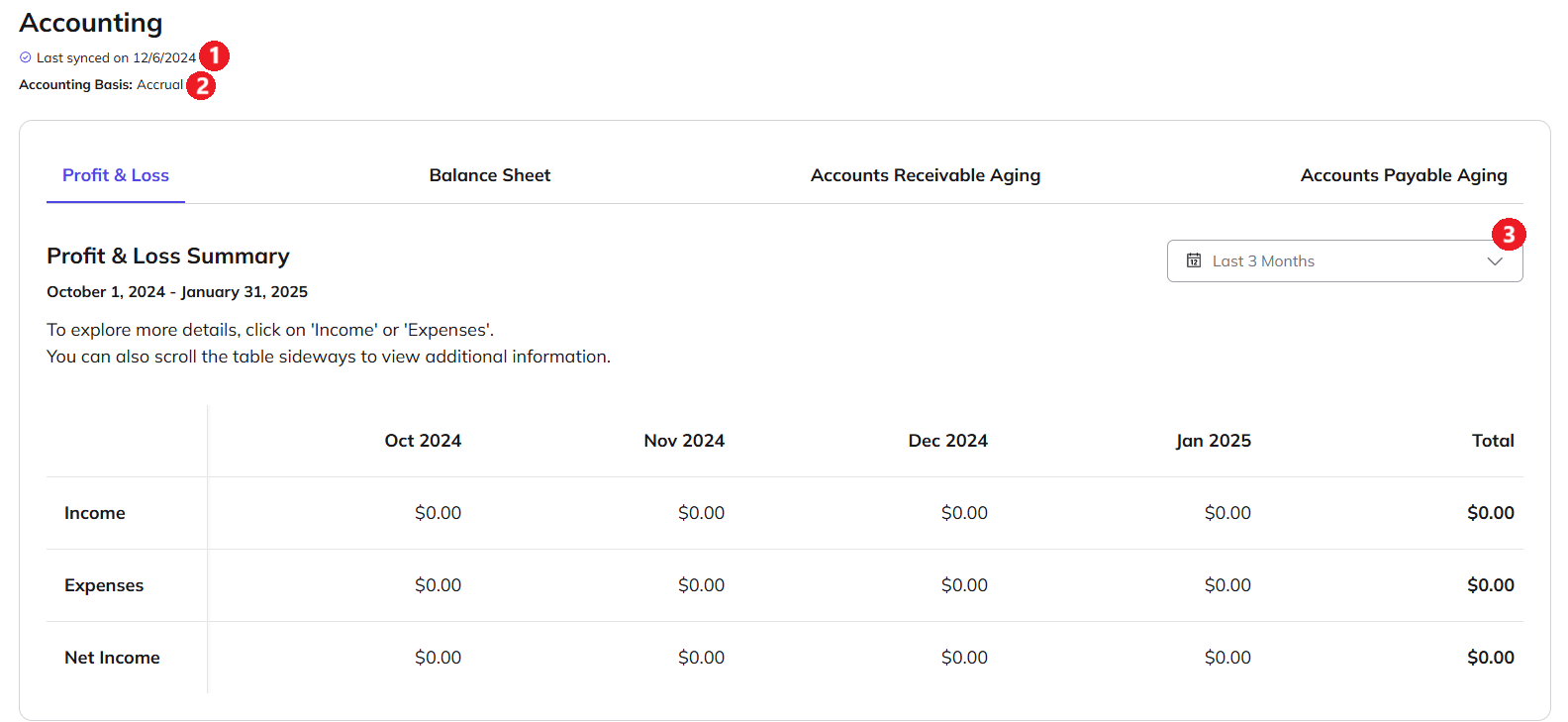The height and width of the screenshot is (722, 1568).
Task: Click the Profit & Loss Summary heading
Action: pyautogui.click(x=168, y=257)
